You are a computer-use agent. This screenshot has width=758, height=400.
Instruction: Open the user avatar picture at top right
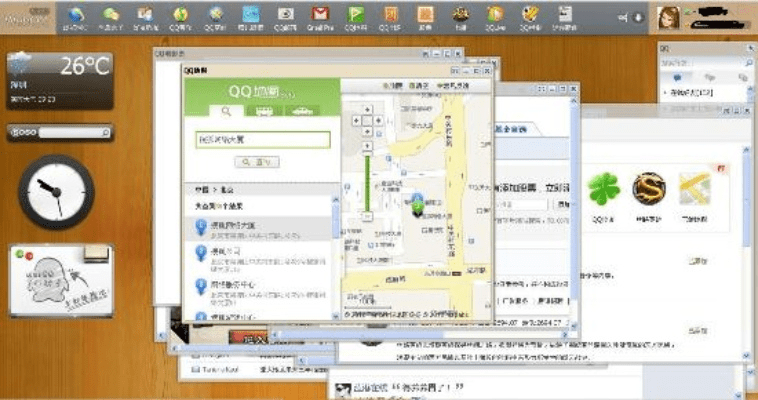tap(669, 18)
